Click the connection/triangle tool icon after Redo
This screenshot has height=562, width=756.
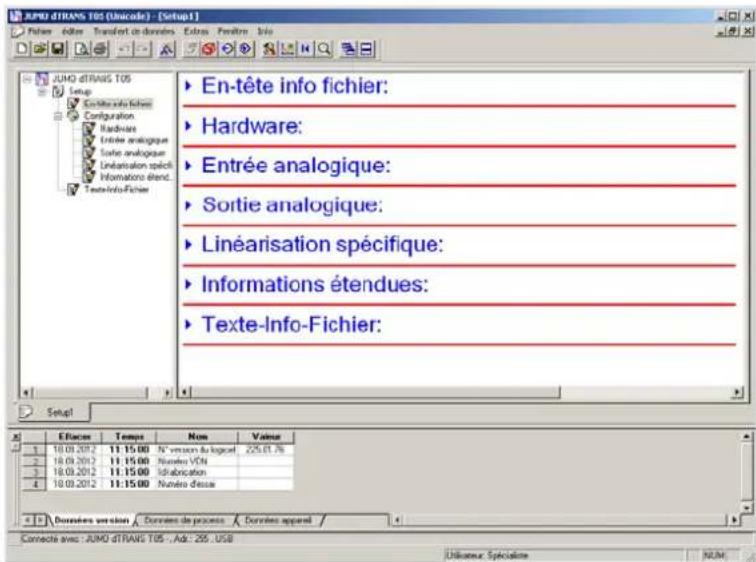point(167,49)
